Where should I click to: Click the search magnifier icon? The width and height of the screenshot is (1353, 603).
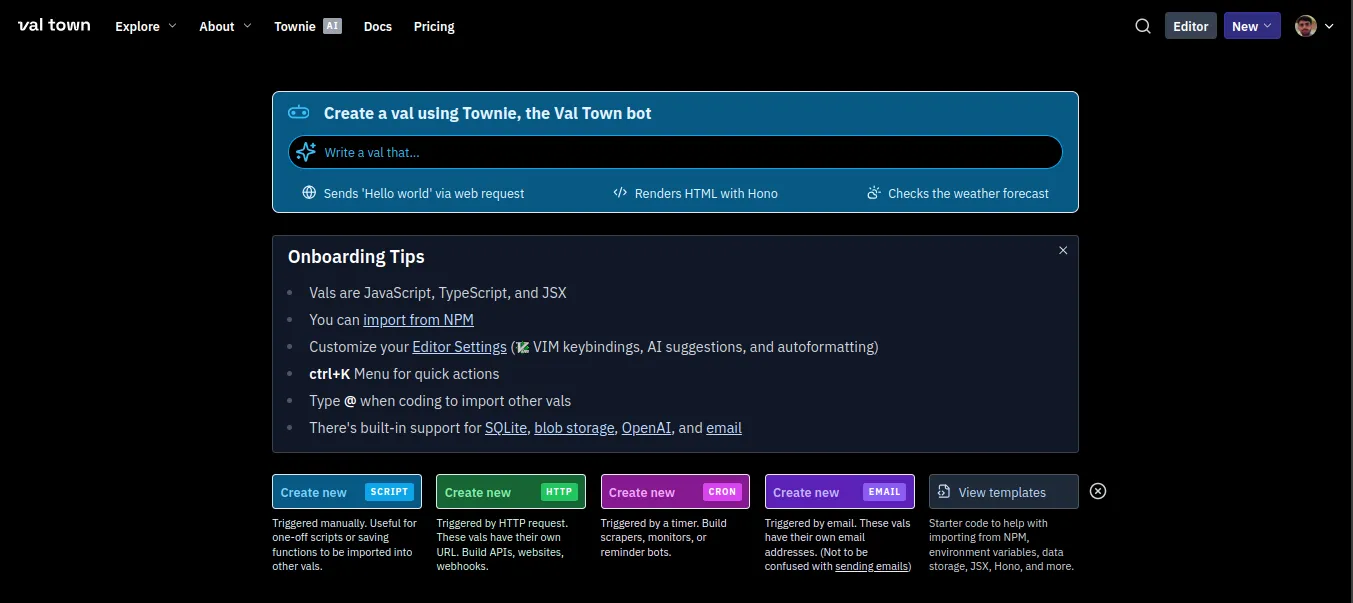pos(1143,26)
